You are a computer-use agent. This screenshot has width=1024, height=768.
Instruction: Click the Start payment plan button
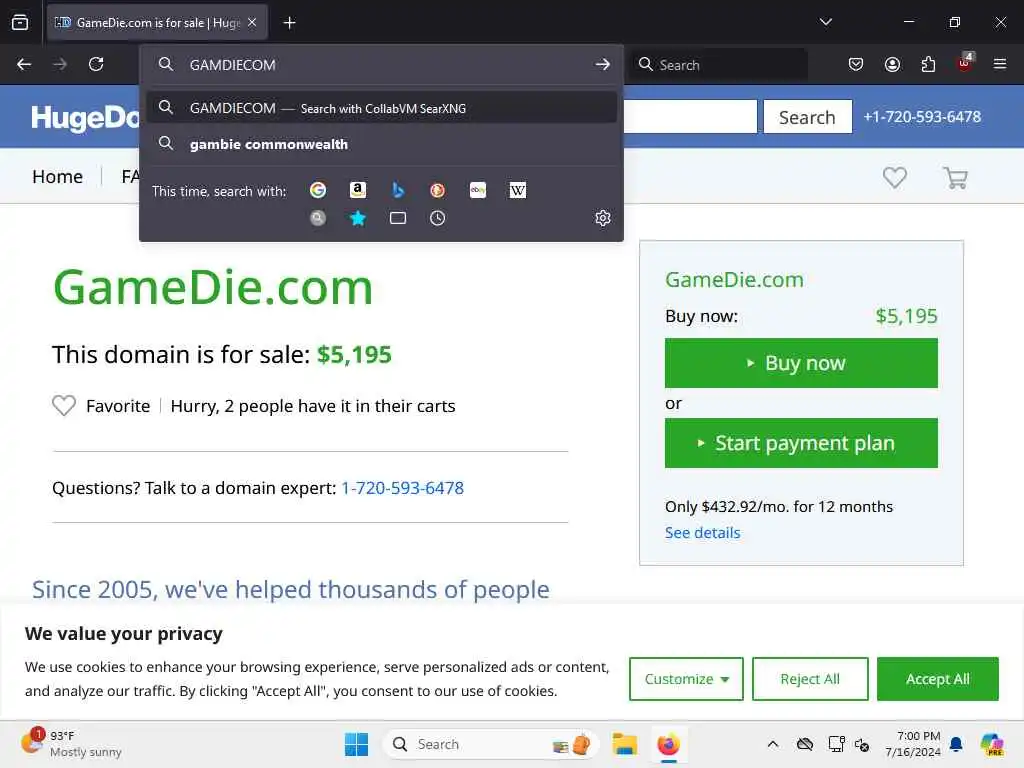pos(801,443)
